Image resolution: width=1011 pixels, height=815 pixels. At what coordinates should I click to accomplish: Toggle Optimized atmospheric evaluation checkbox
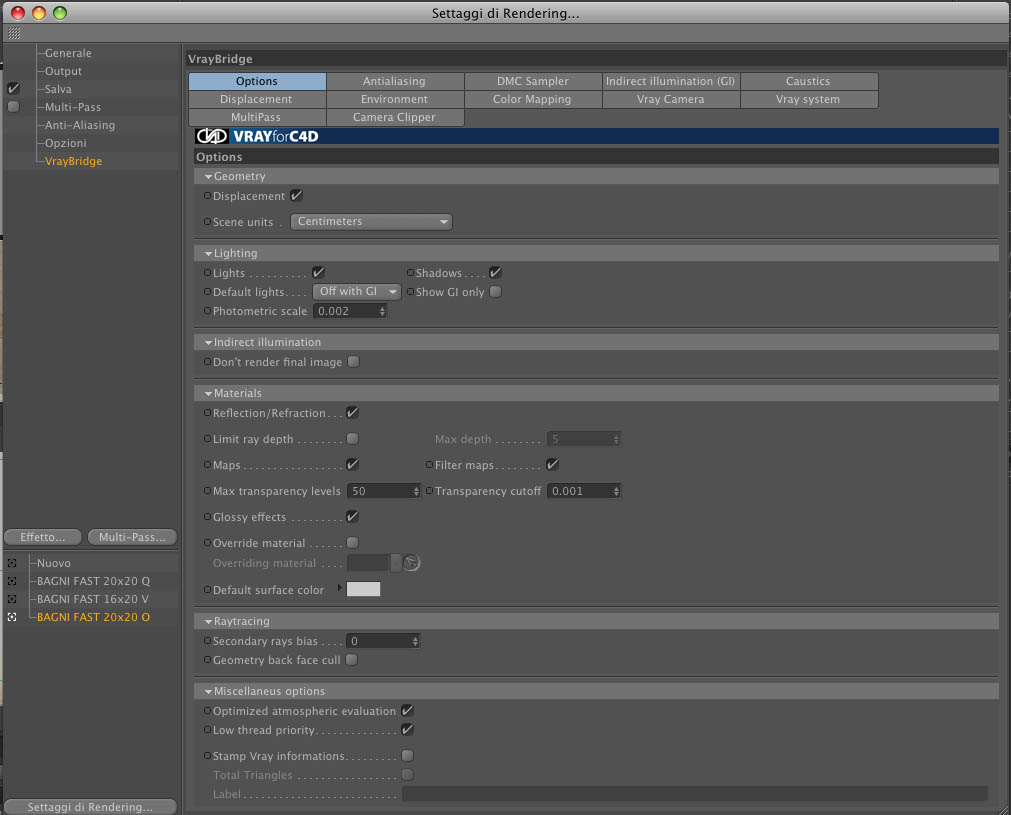point(407,711)
